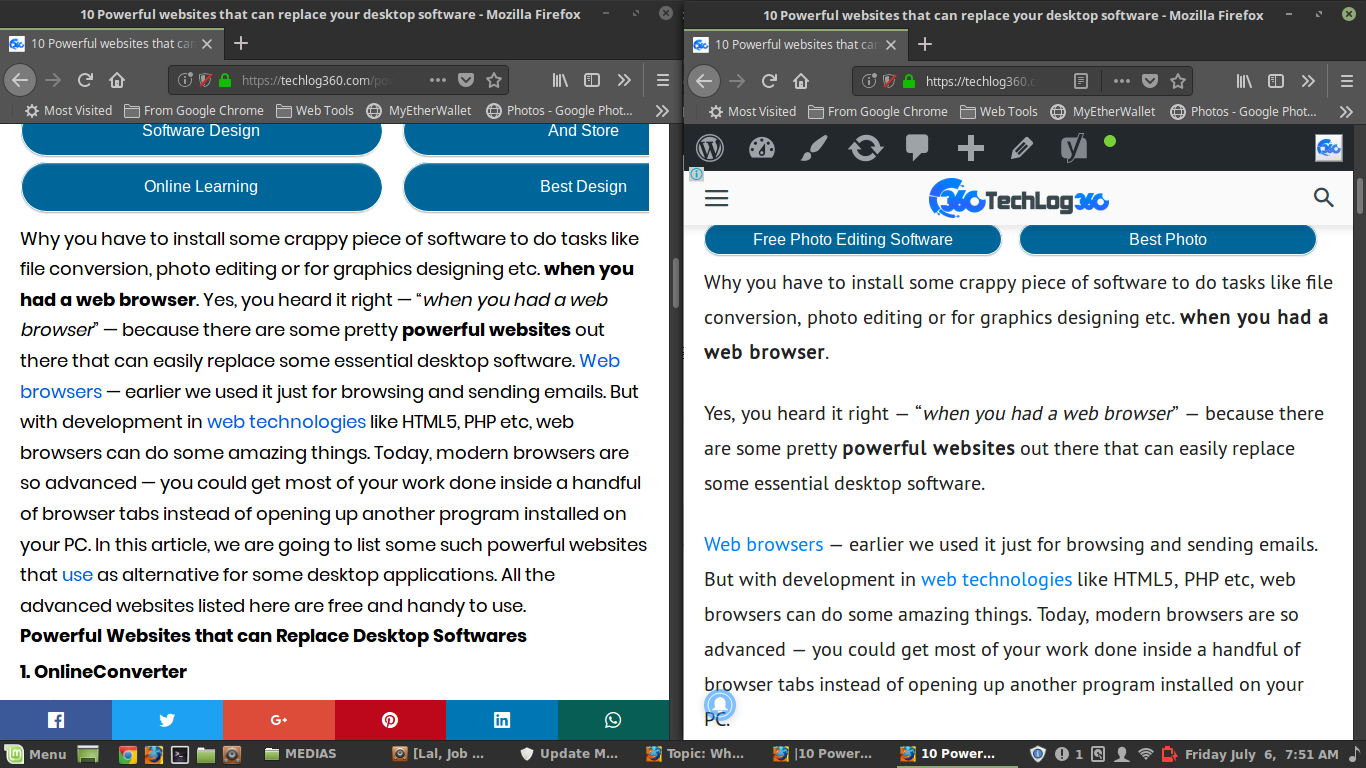This screenshot has width=1366, height=768.
Task: Open Library icon in right Firefox window
Action: (x=1244, y=81)
